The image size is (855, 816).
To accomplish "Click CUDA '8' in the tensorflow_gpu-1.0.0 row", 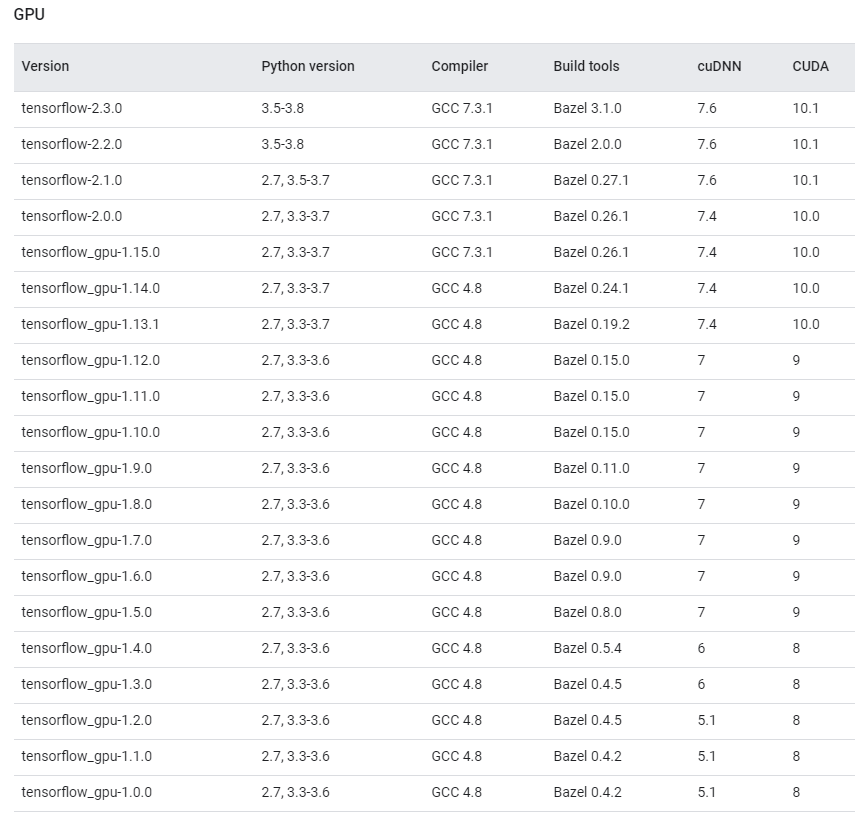I will click(x=796, y=792).
